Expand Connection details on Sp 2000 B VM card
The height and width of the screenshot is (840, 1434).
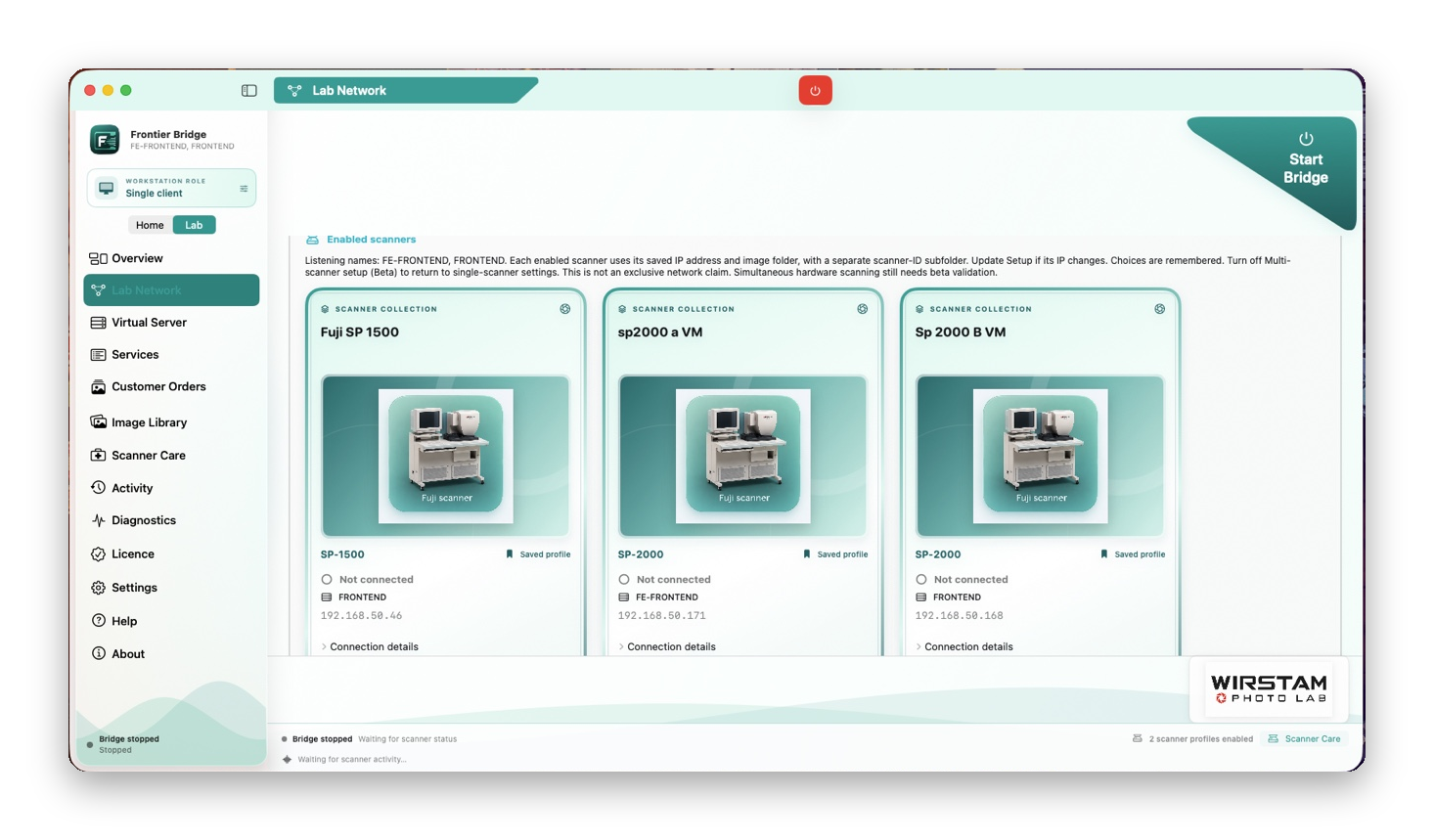click(964, 647)
